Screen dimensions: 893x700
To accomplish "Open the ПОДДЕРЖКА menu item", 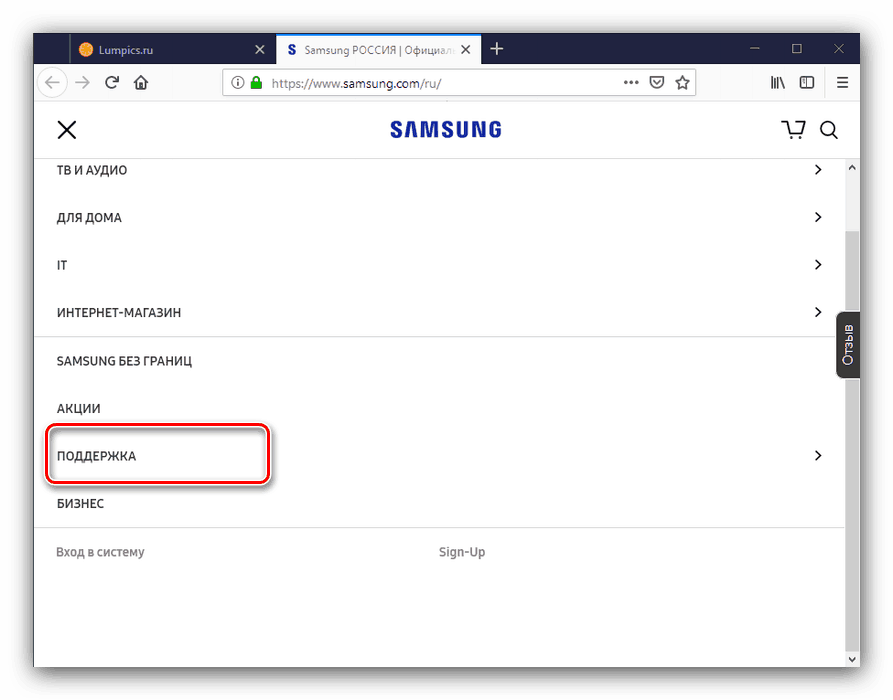I will tap(96, 456).
